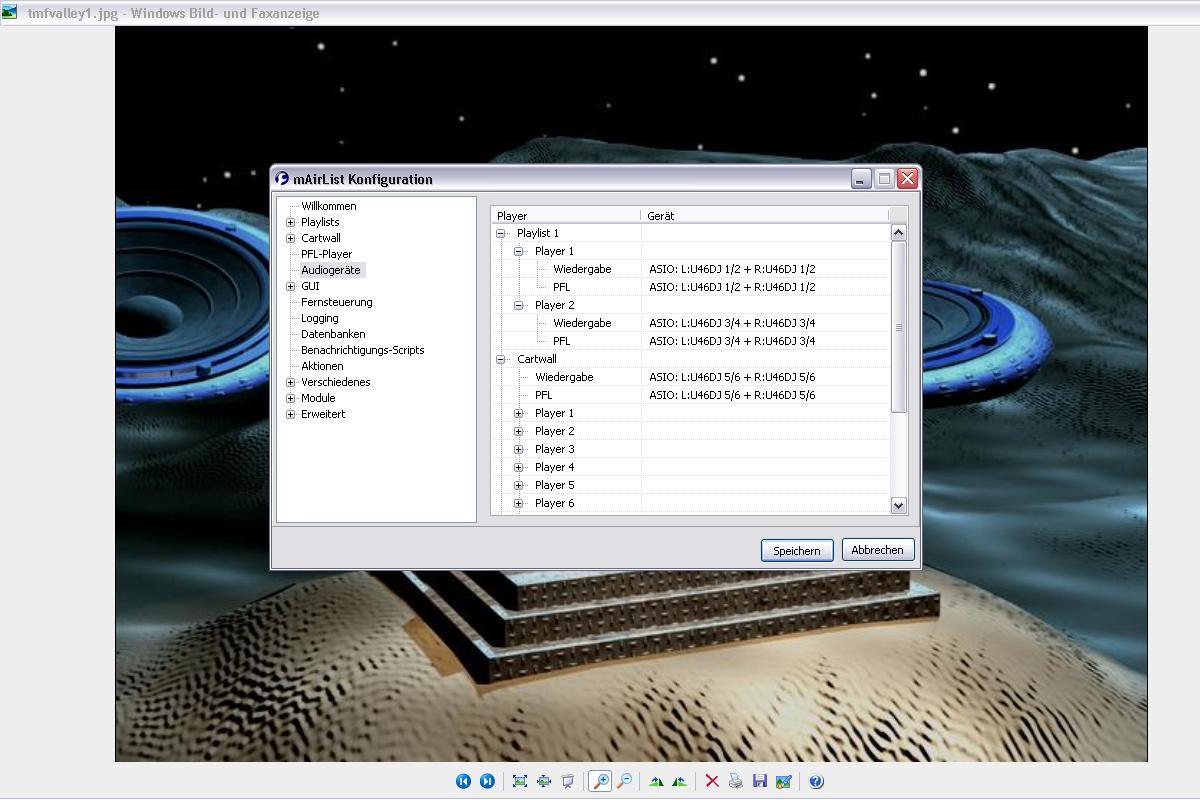This screenshot has width=1200, height=800.
Task: Select the Zoom In magnifier
Action: coord(600,781)
